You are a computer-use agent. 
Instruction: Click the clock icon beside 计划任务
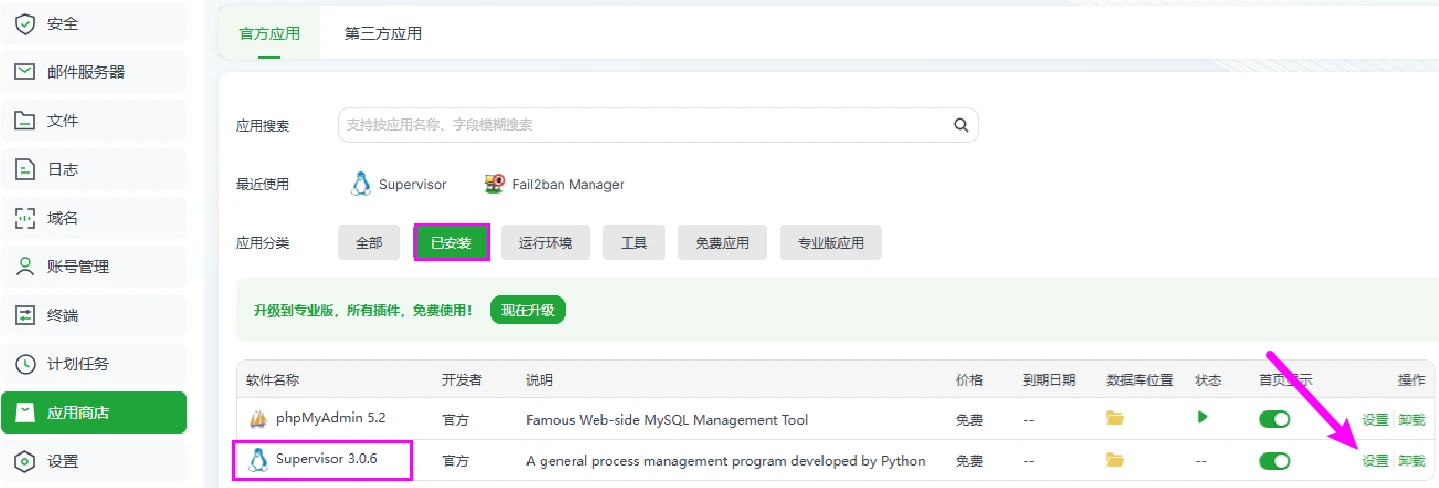coord(25,364)
